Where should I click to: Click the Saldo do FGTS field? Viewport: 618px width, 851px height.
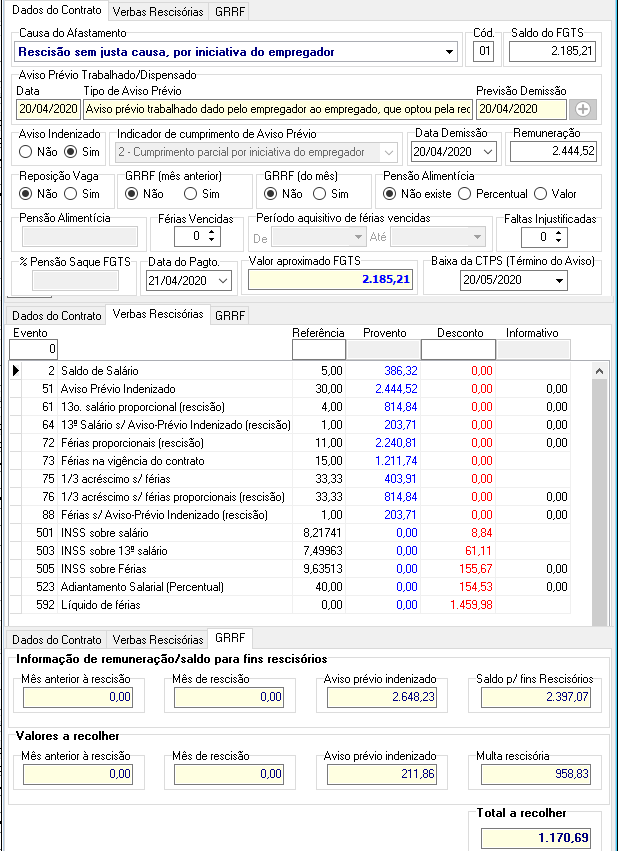[x=552, y=52]
